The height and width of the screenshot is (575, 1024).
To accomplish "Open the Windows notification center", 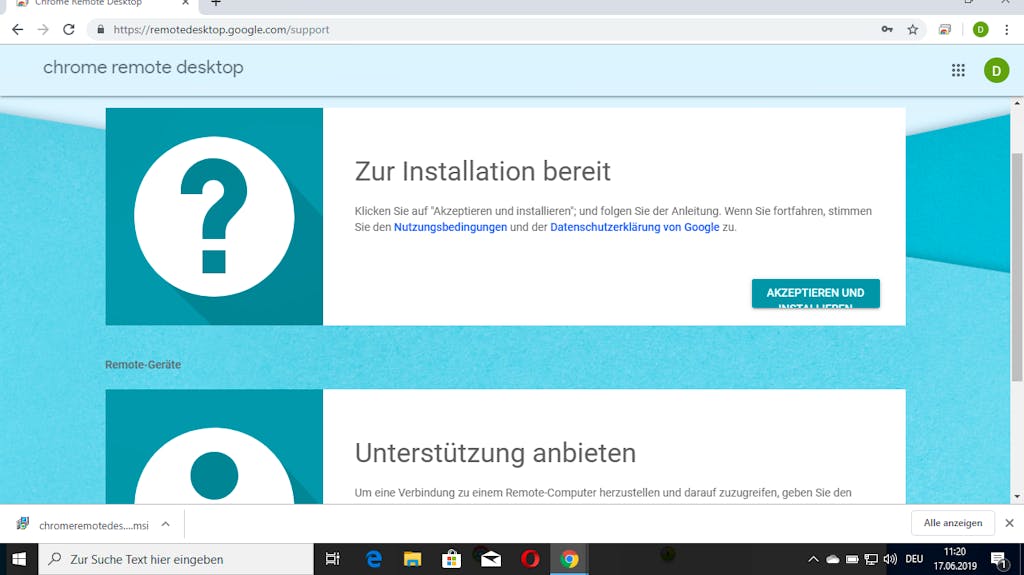I will point(999,559).
